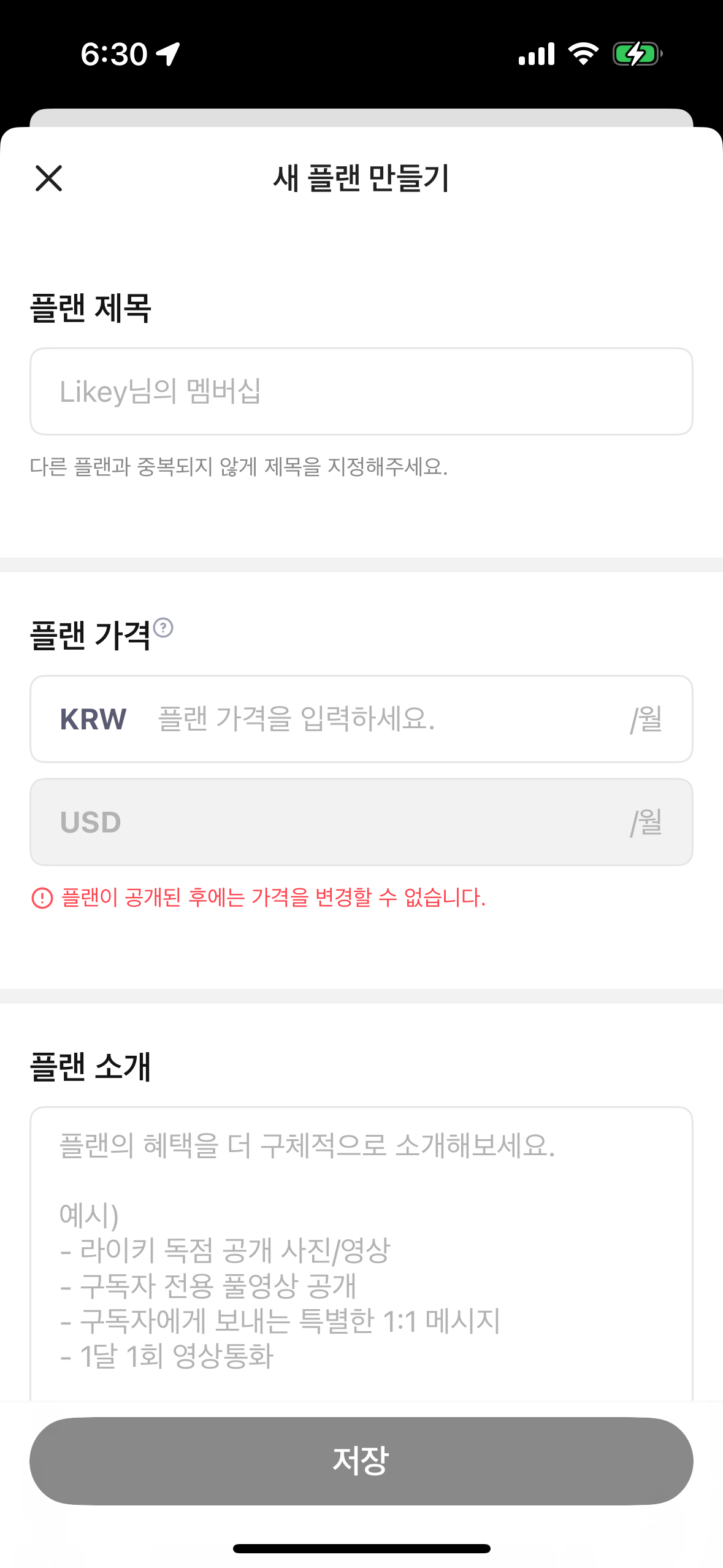Tap the price-cannot-change red warning text

[274, 898]
